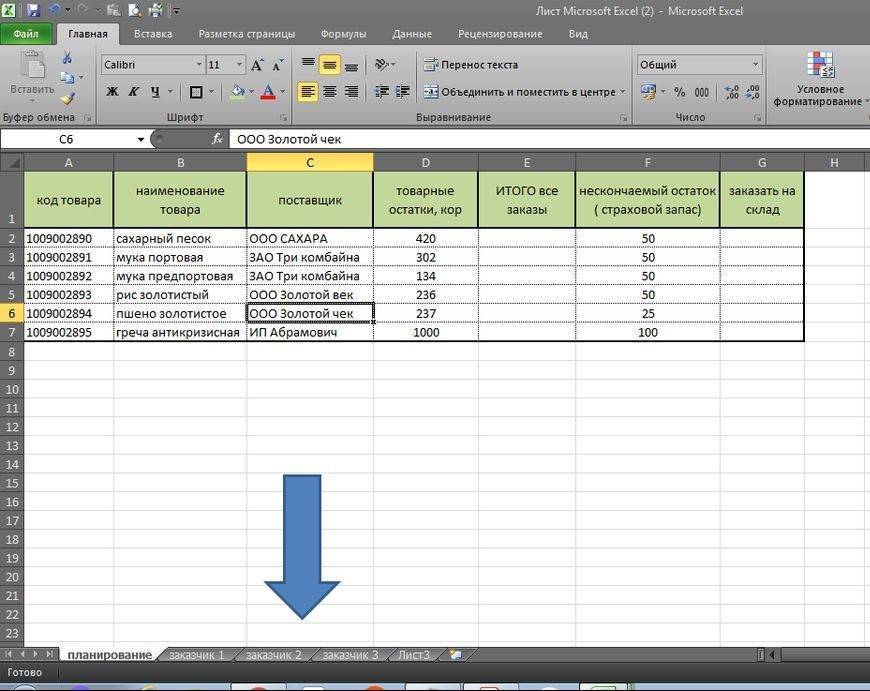870x691 pixels.
Task: Enable Перенос текста wrap text
Action: (474, 65)
